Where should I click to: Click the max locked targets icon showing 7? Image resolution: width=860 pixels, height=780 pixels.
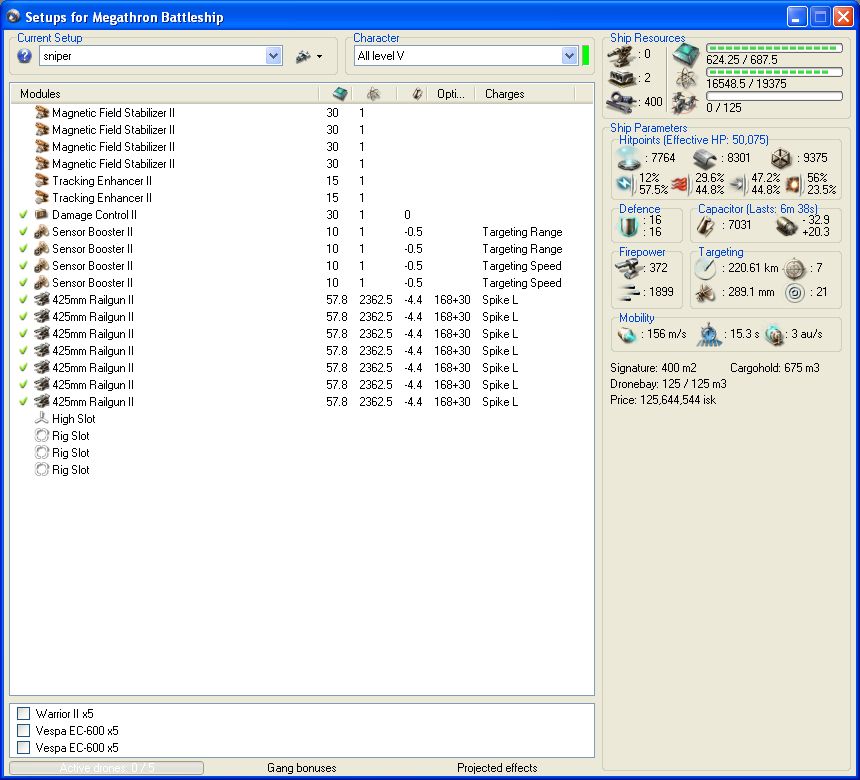795,269
